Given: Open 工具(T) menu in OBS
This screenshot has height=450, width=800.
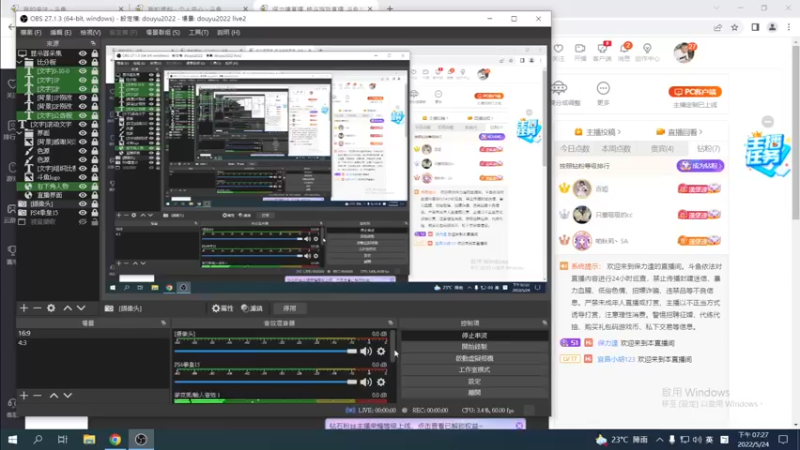Looking at the screenshot, I should (x=198, y=33).
